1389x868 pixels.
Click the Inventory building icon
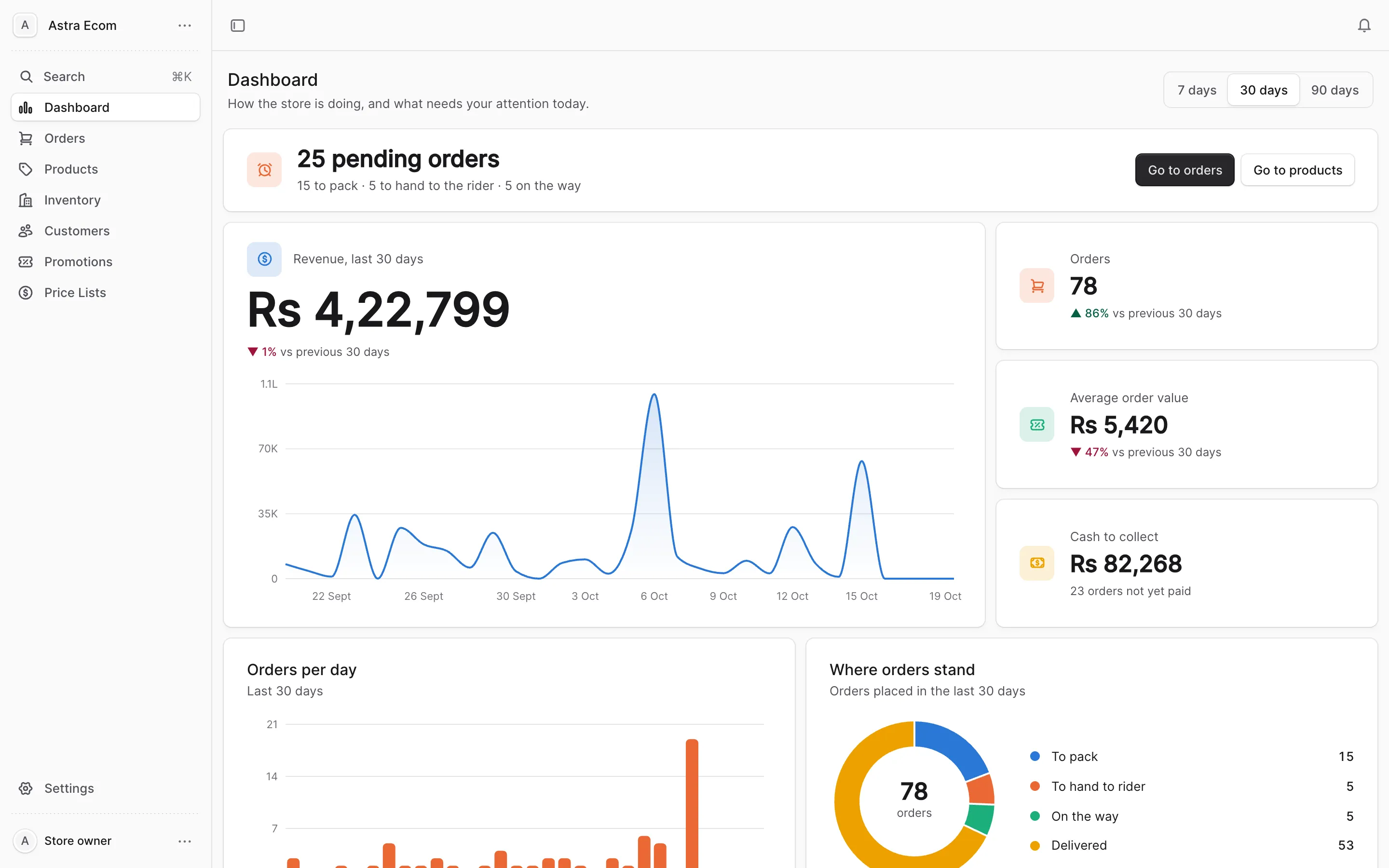click(x=25, y=200)
